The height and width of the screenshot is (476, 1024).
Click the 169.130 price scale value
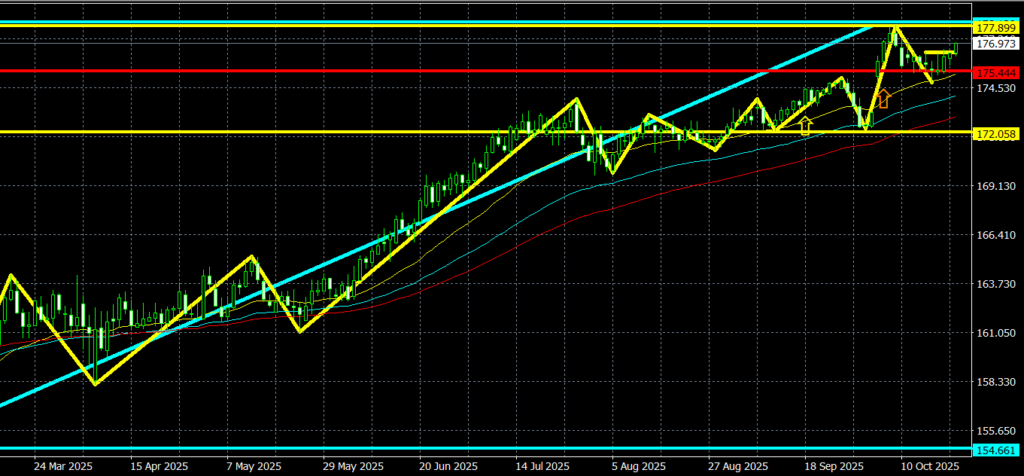click(994, 187)
